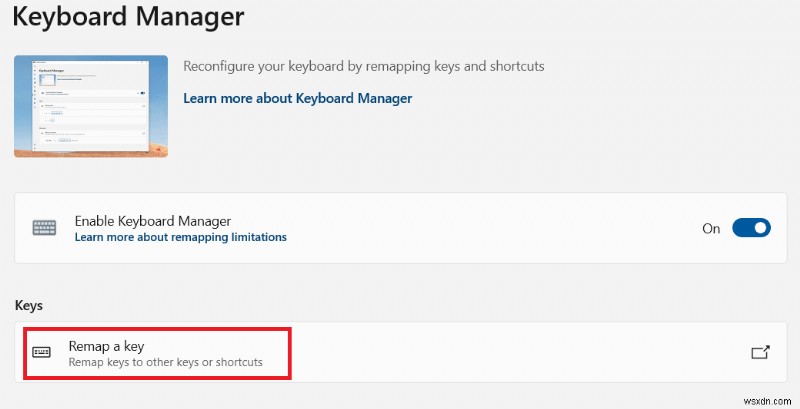Viewport: 800px width, 409px height.
Task: Open Learn more about Keyboard Manager link
Action: (297, 98)
